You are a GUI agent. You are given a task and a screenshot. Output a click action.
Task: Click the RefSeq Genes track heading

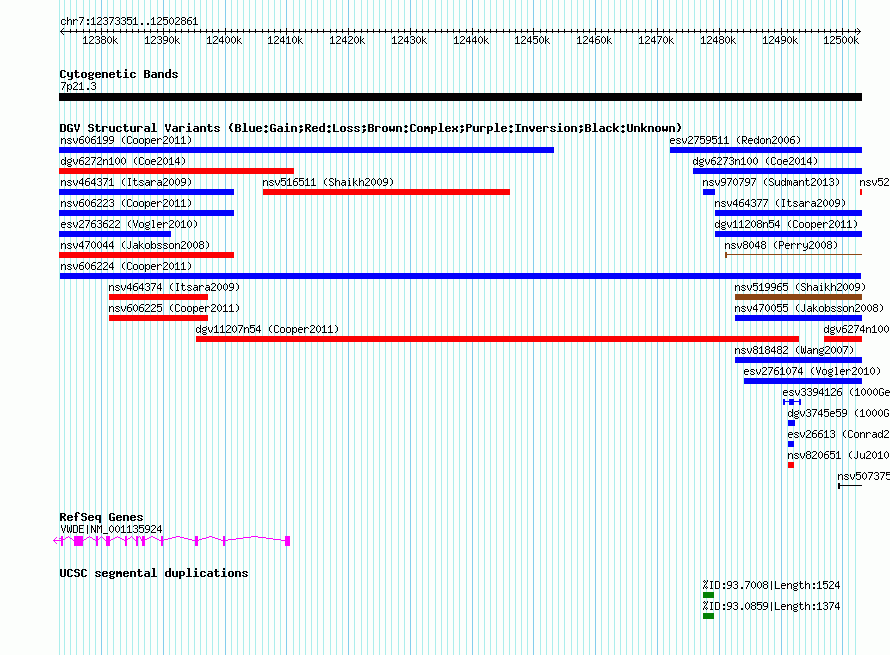102,517
